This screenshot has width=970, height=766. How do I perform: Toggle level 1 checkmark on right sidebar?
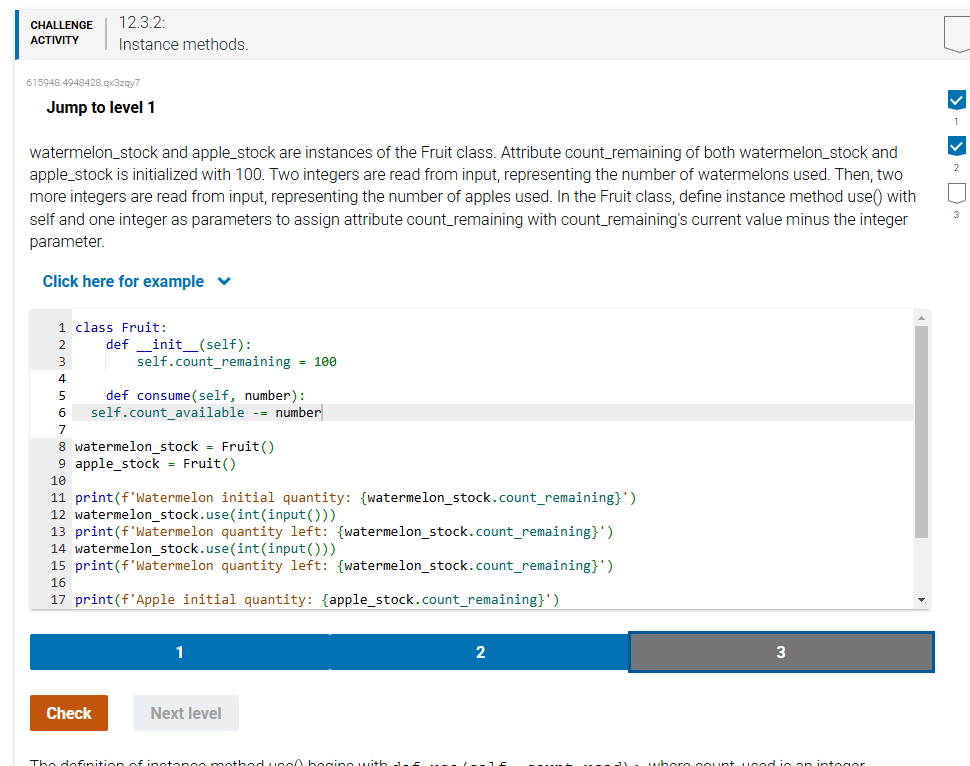click(x=956, y=100)
